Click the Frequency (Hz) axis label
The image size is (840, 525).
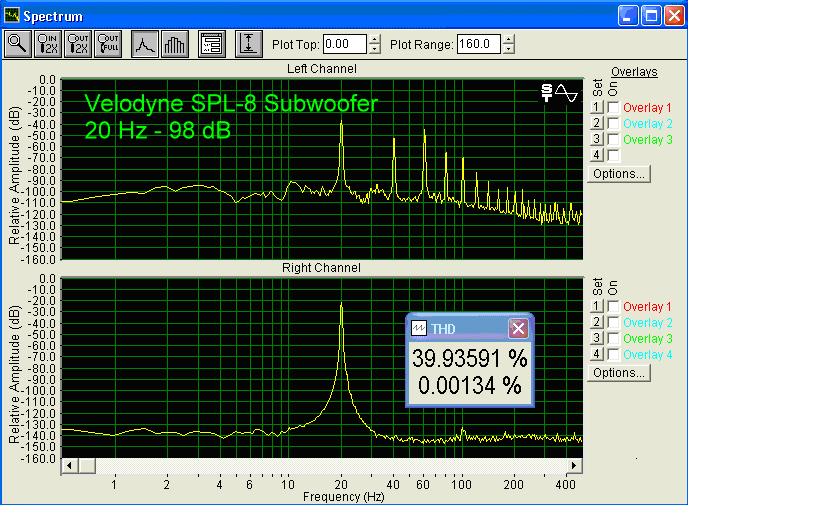click(343, 497)
